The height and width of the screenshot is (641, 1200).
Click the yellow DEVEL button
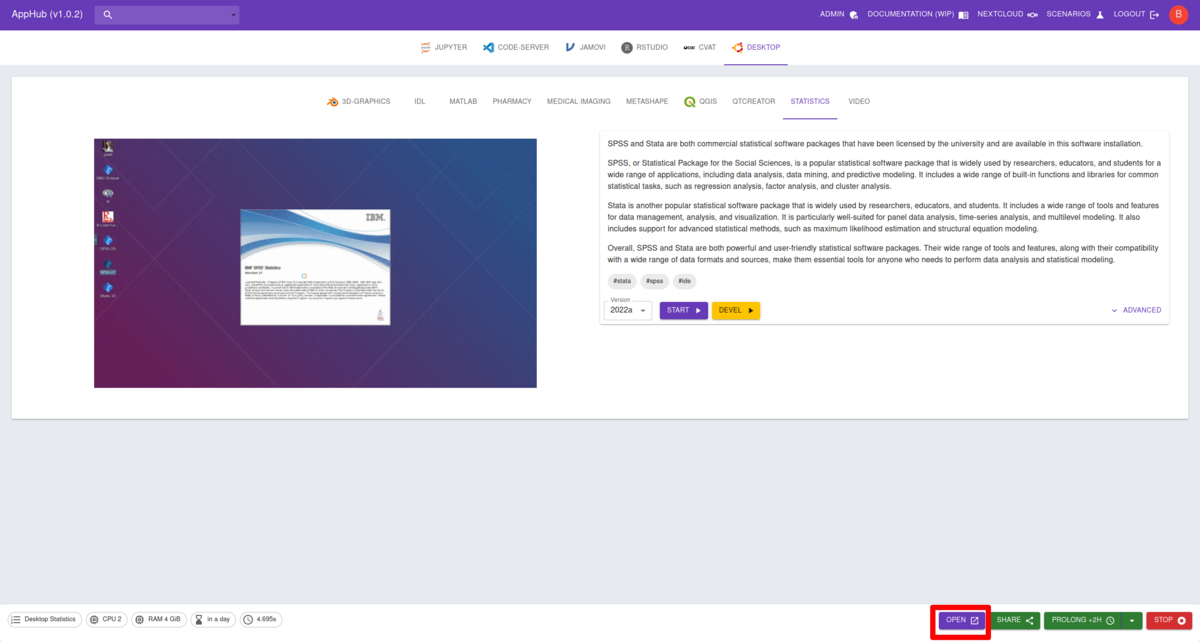pos(736,311)
